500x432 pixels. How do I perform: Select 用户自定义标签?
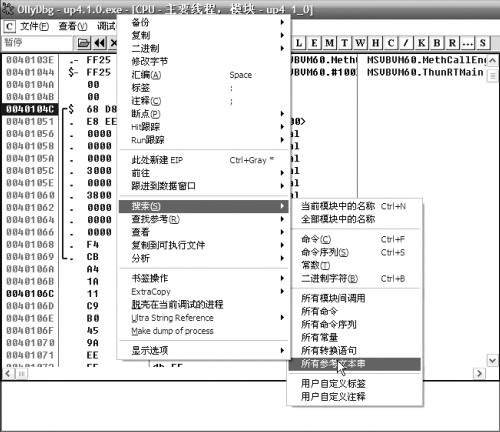coord(355,383)
